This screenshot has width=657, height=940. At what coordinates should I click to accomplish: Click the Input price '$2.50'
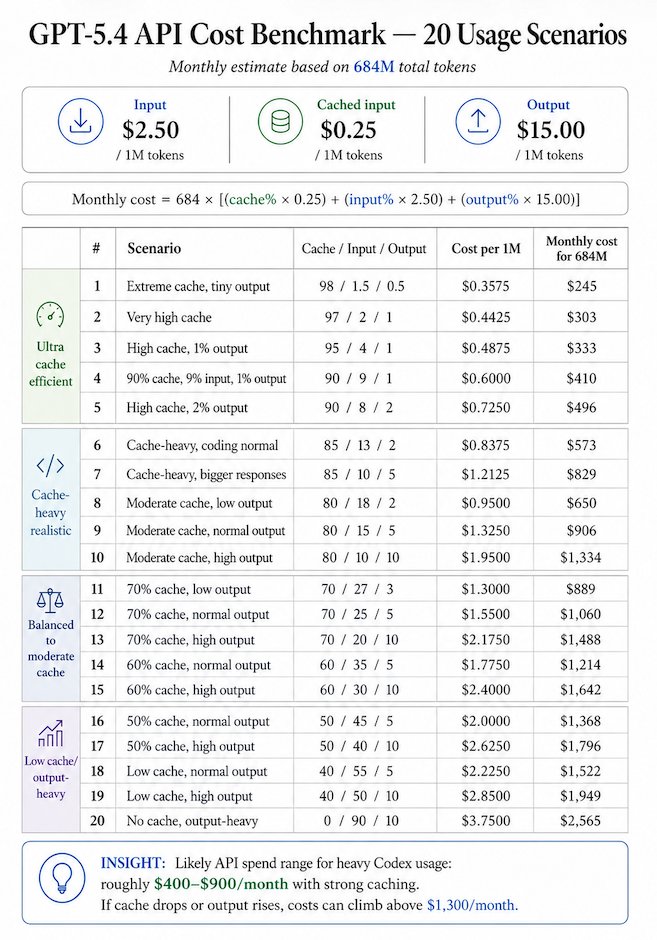click(150, 129)
